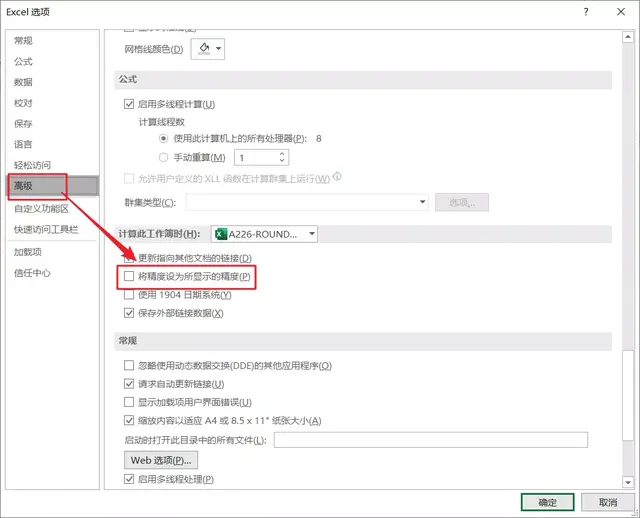Image resolution: width=640 pixels, height=518 pixels.
Task: Enable 将精度设为所显示的精度 checkbox
Action: pyautogui.click(x=129, y=276)
